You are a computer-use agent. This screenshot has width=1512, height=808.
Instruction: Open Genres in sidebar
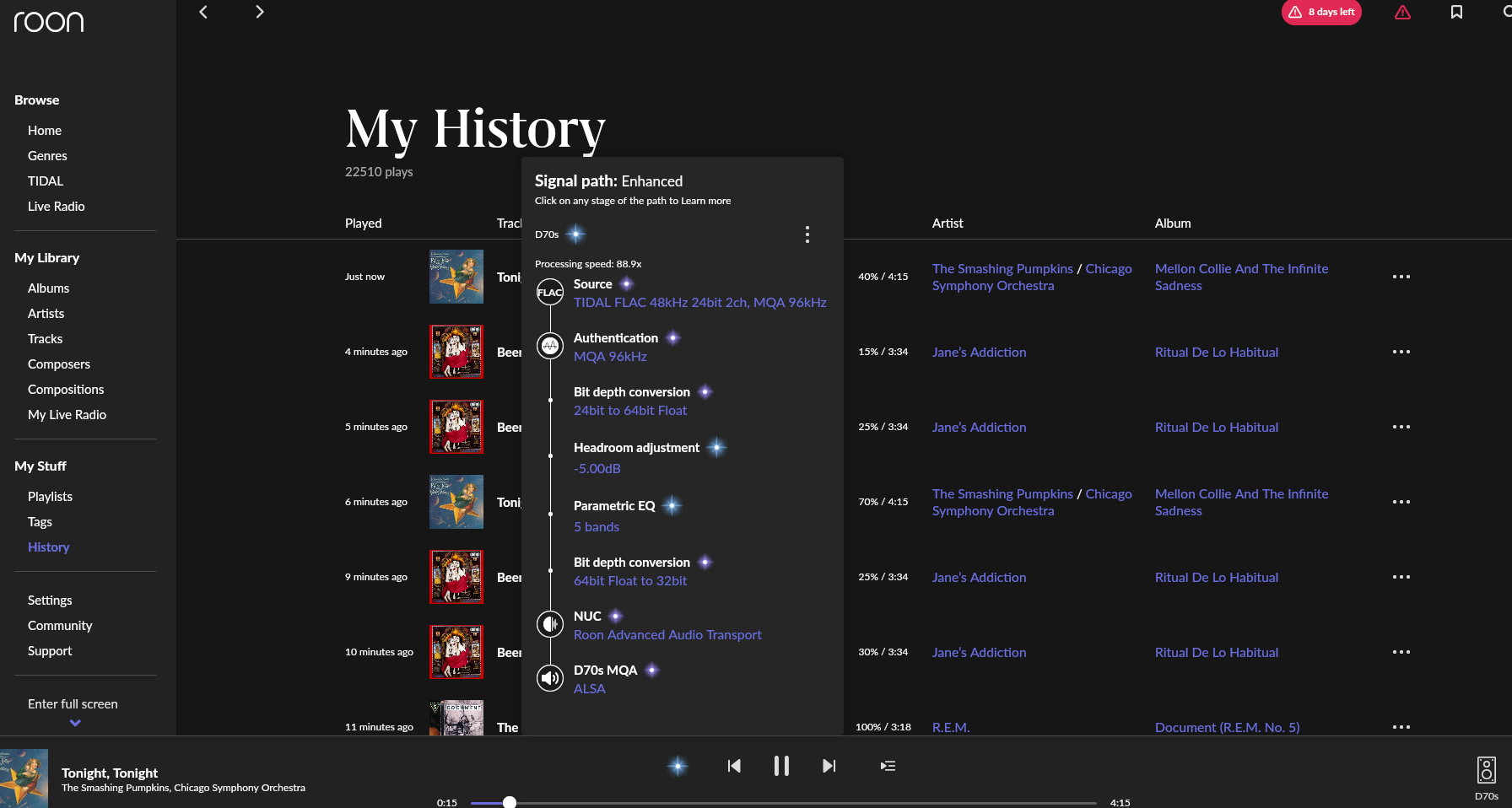pos(47,156)
